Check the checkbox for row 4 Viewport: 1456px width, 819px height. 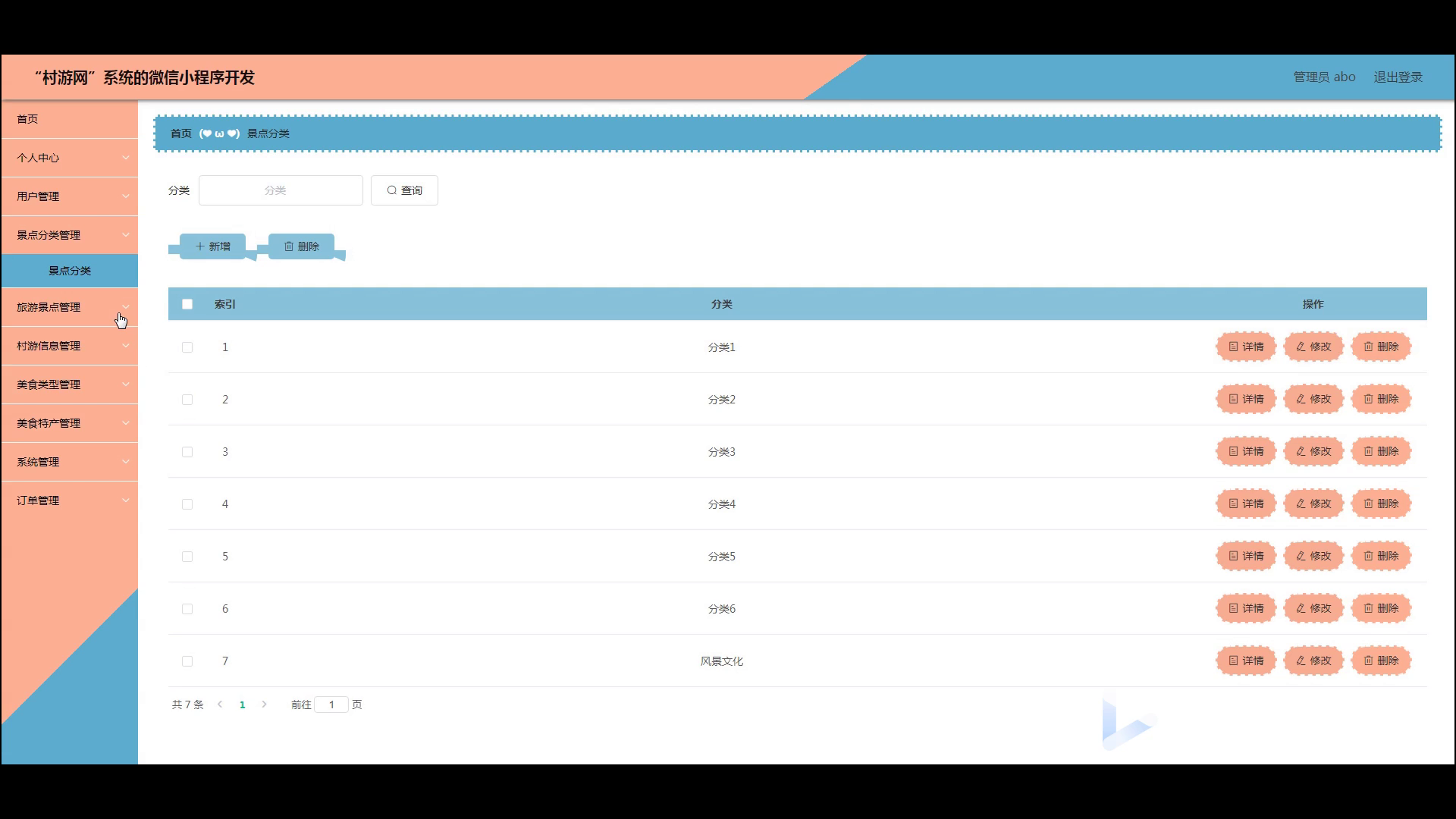[187, 504]
